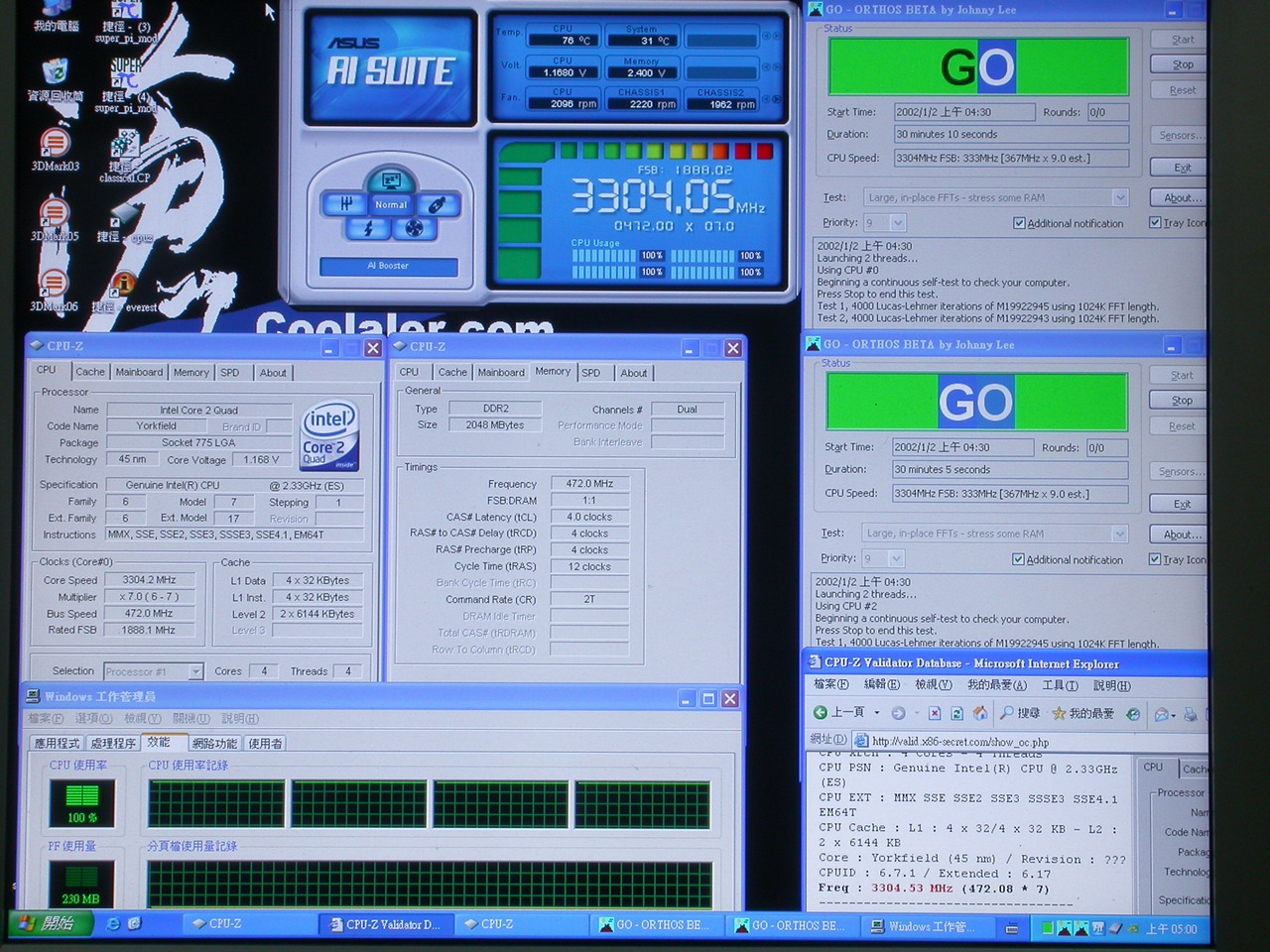
Task: Click Internet Explorer Back arrow icon
Action: pyautogui.click(x=821, y=713)
